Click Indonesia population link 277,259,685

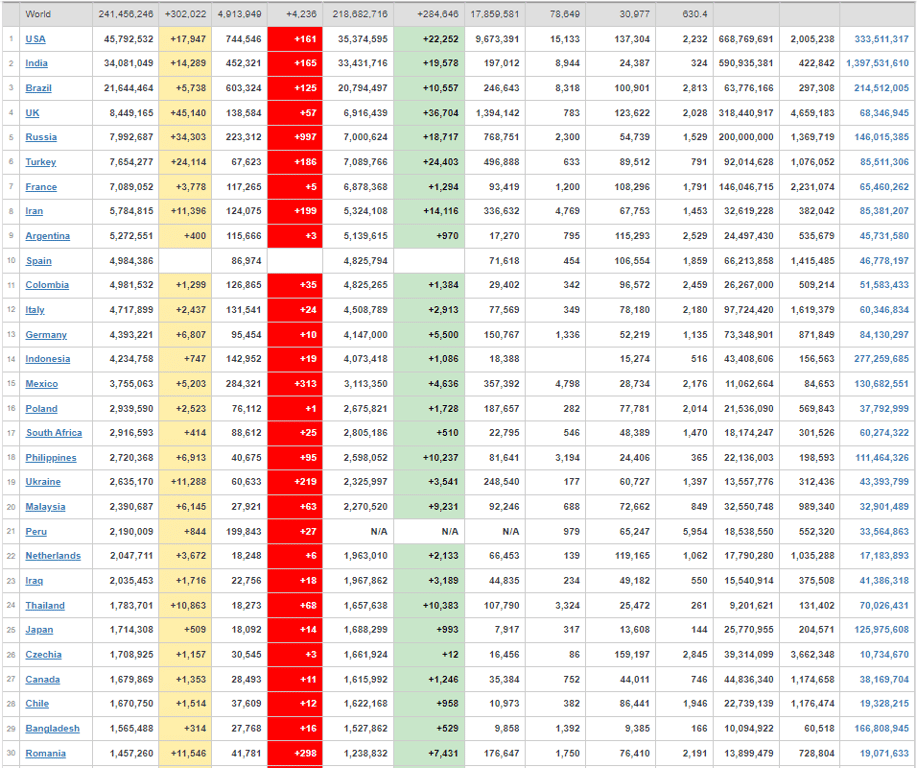pyautogui.click(x=881, y=359)
